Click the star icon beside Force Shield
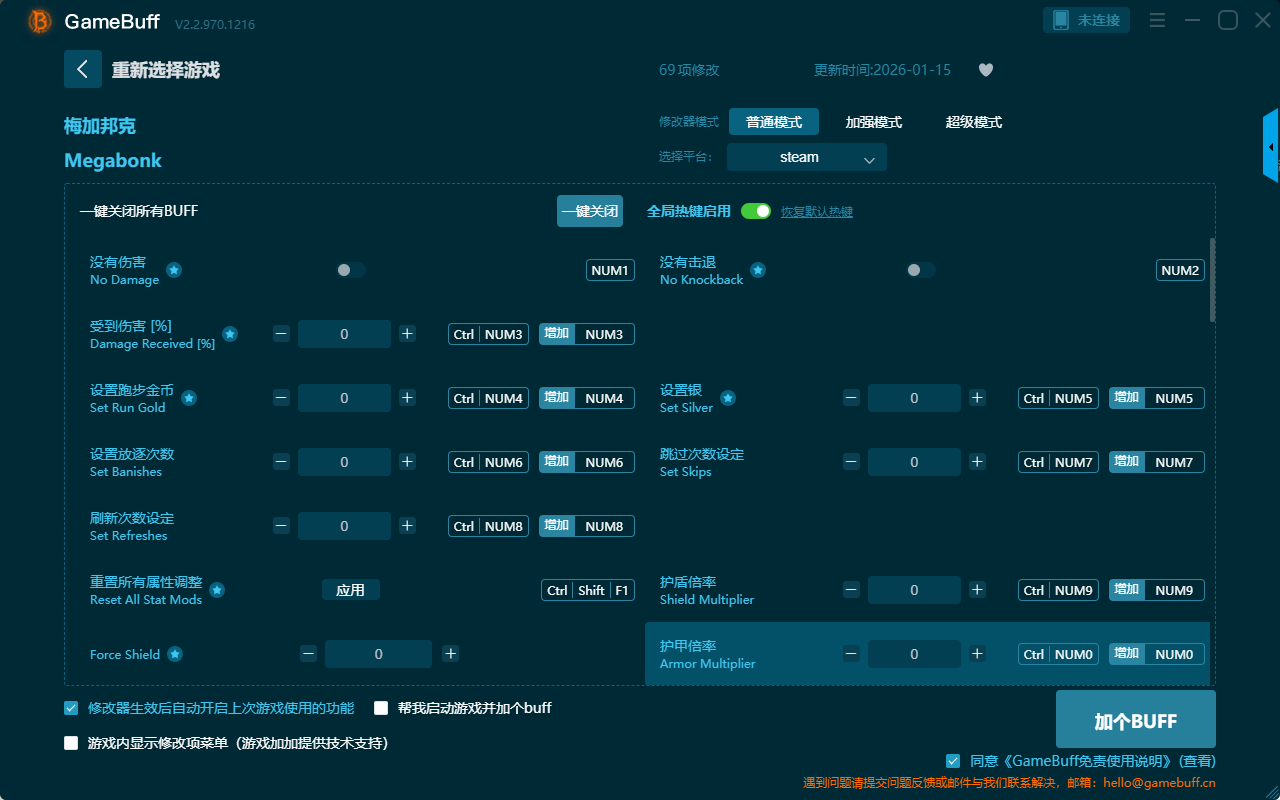The height and width of the screenshot is (800, 1280). [175, 654]
